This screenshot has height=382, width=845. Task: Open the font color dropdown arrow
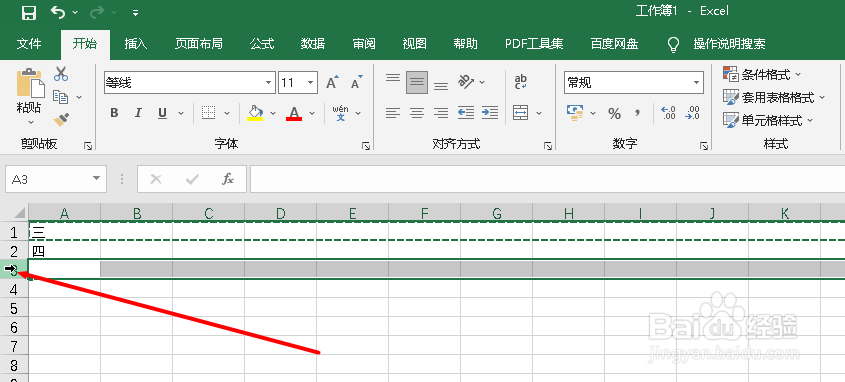(312, 113)
